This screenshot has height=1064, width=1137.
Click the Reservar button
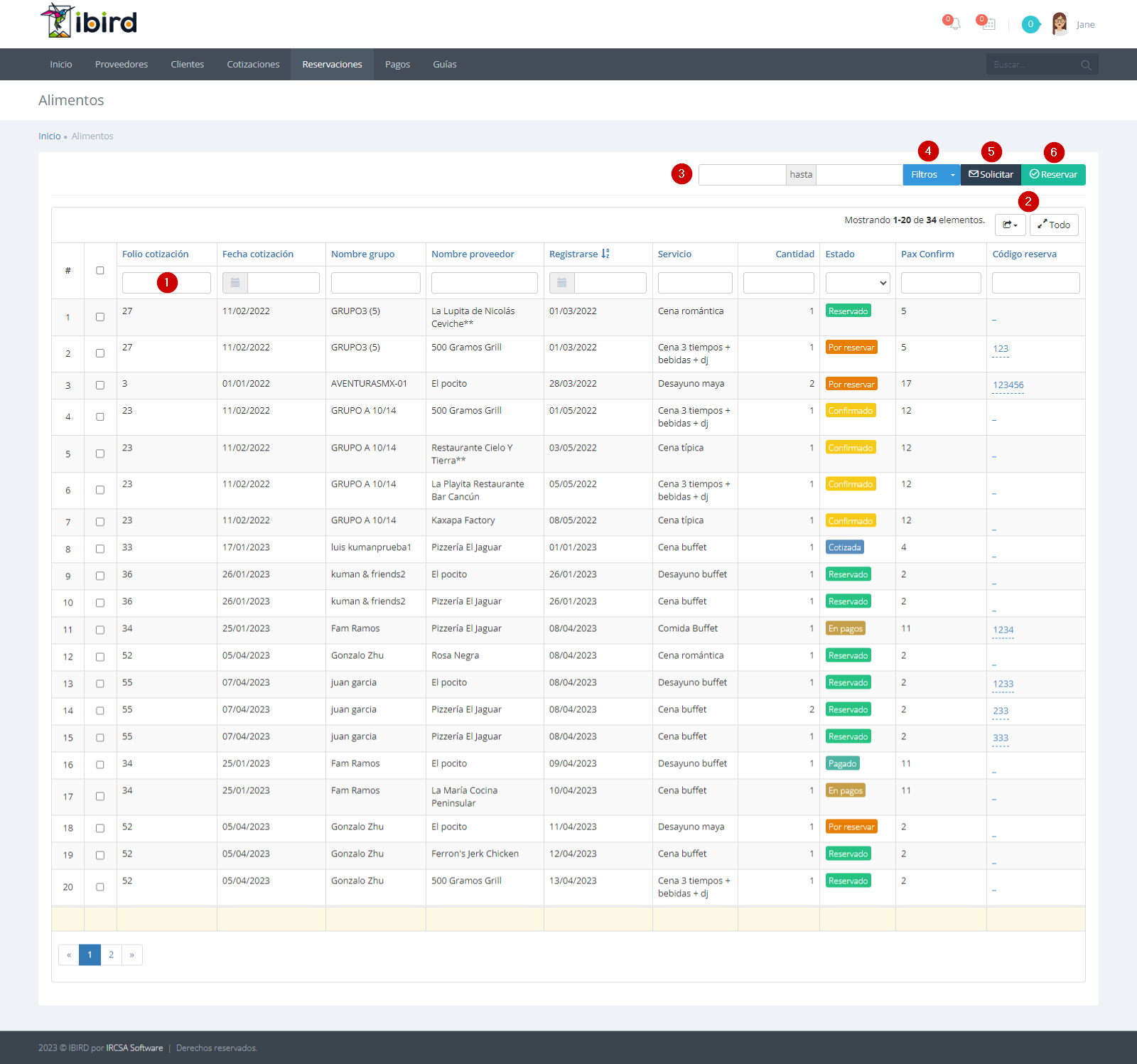(1053, 175)
